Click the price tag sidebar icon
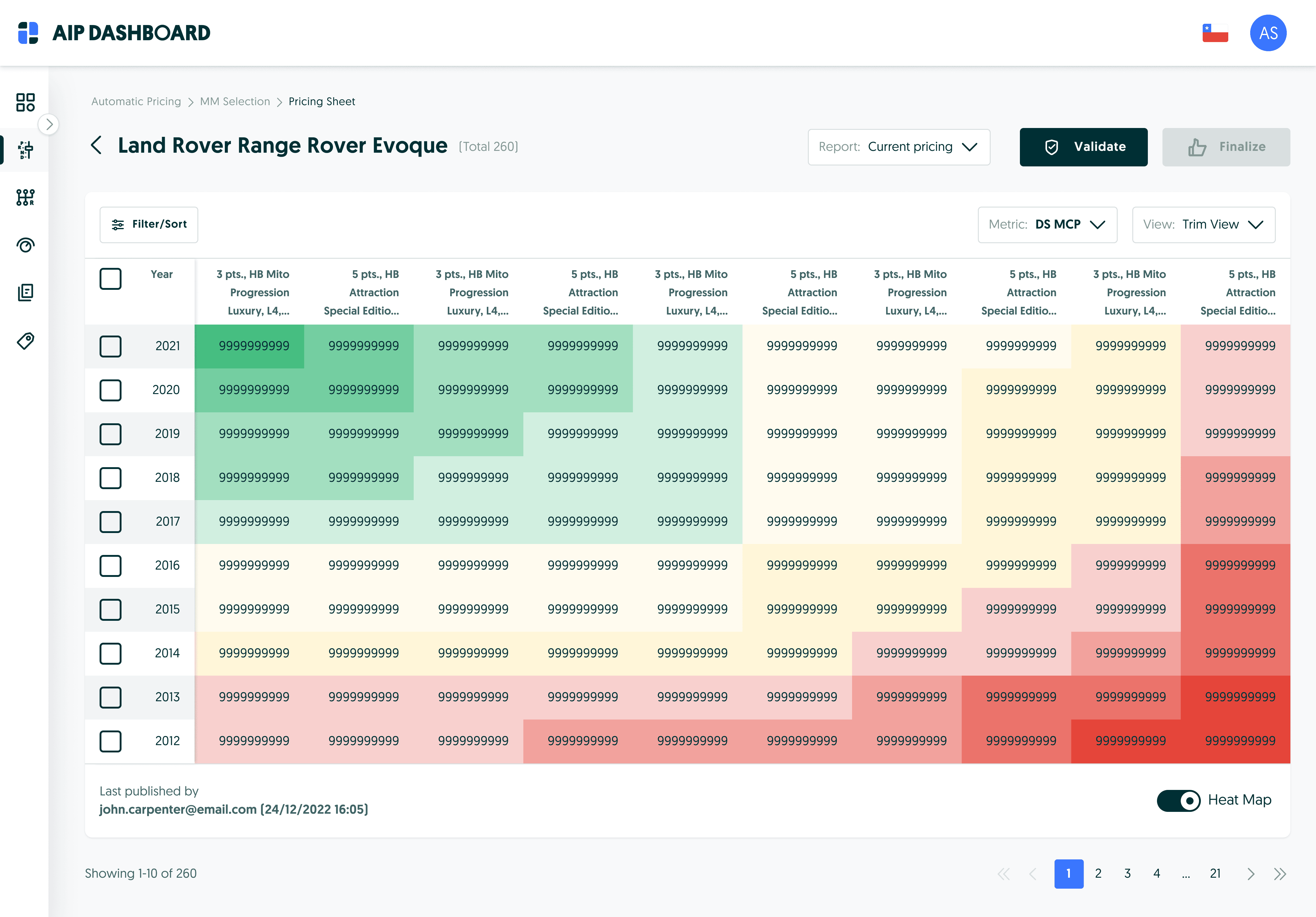 click(x=25, y=341)
